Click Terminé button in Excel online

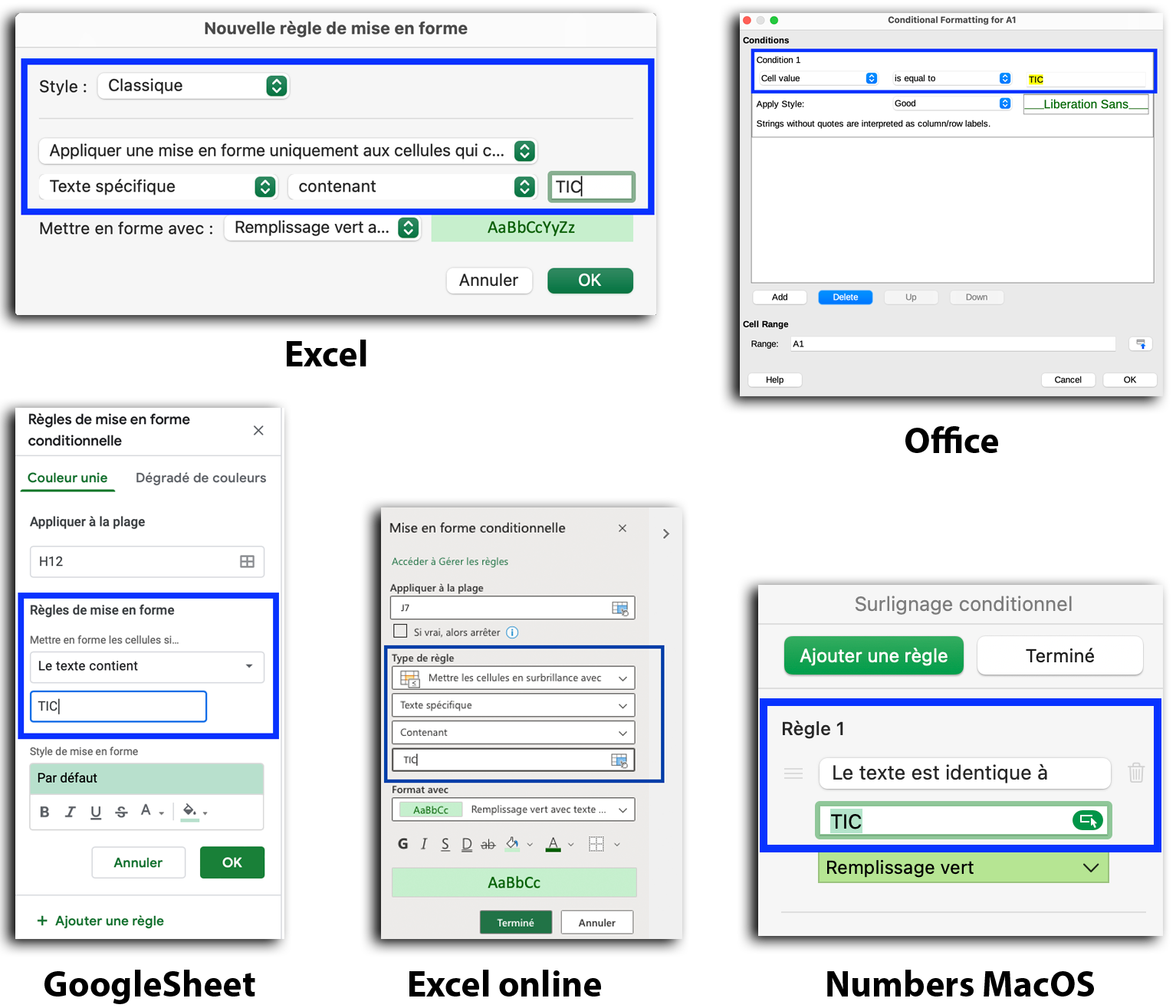coord(516,922)
